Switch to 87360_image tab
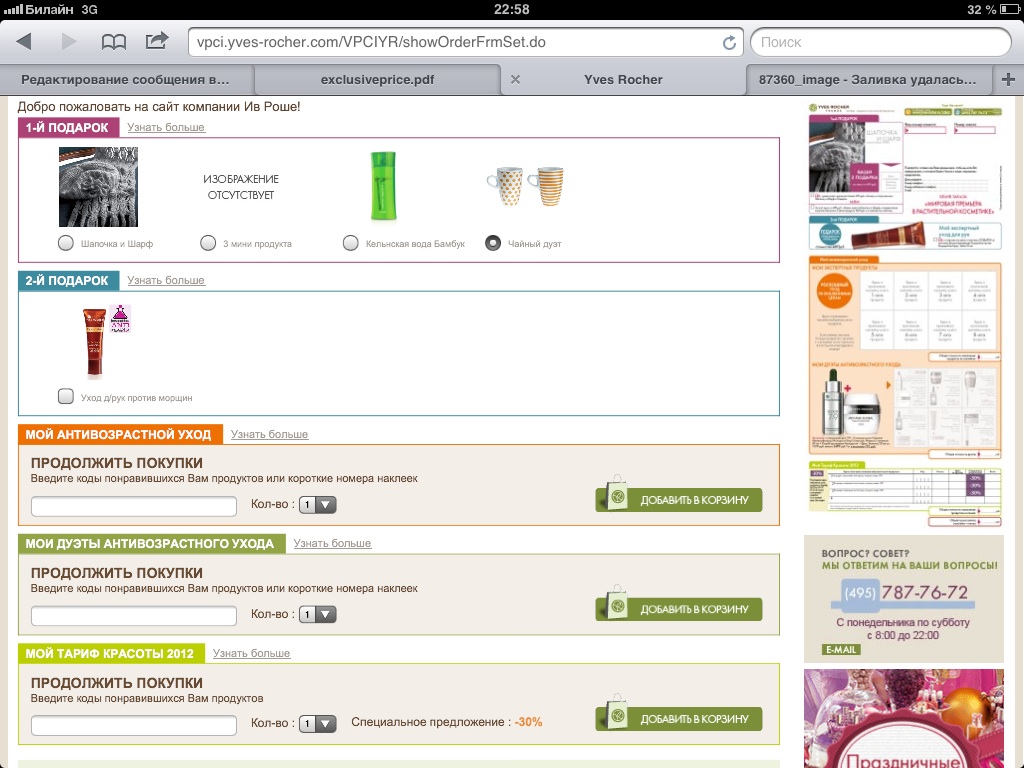Screen dimensions: 1024x768 click(x=867, y=80)
